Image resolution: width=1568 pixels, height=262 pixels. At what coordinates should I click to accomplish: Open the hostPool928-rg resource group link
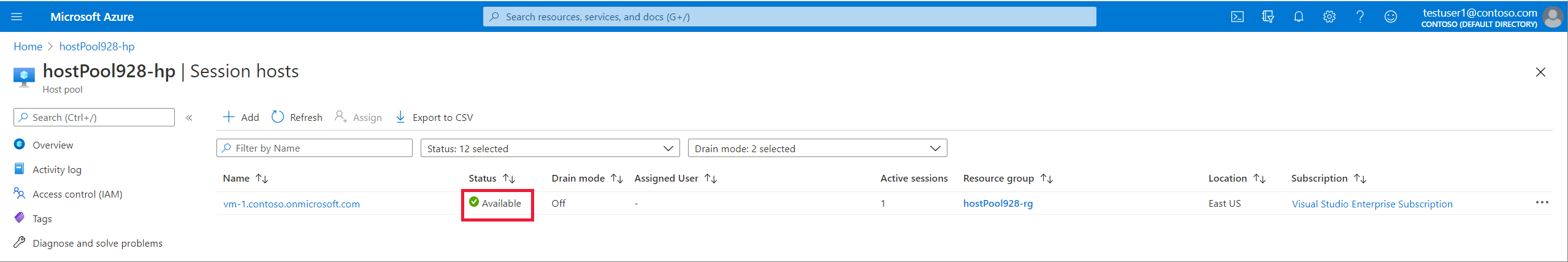click(x=998, y=204)
